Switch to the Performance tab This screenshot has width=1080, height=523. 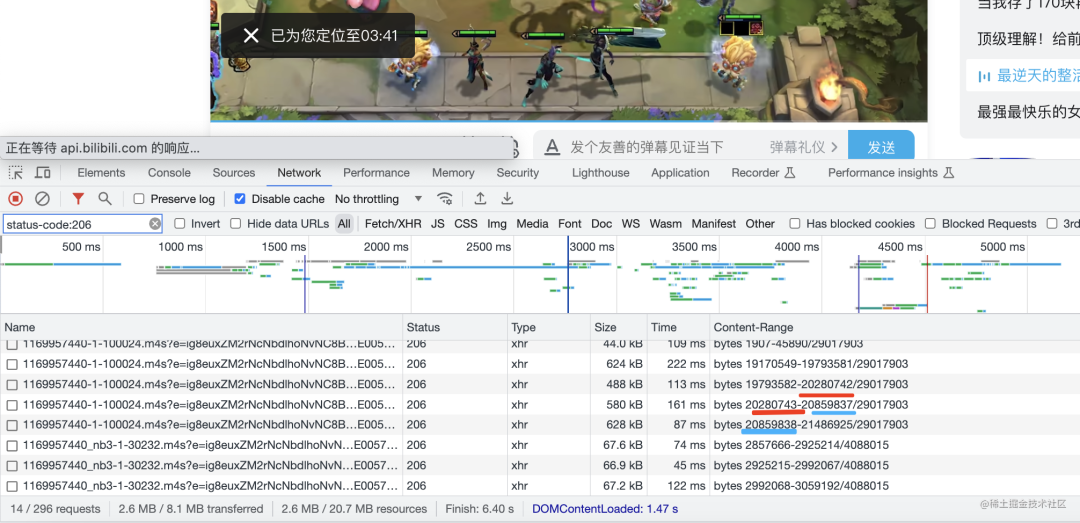(376, 173)
